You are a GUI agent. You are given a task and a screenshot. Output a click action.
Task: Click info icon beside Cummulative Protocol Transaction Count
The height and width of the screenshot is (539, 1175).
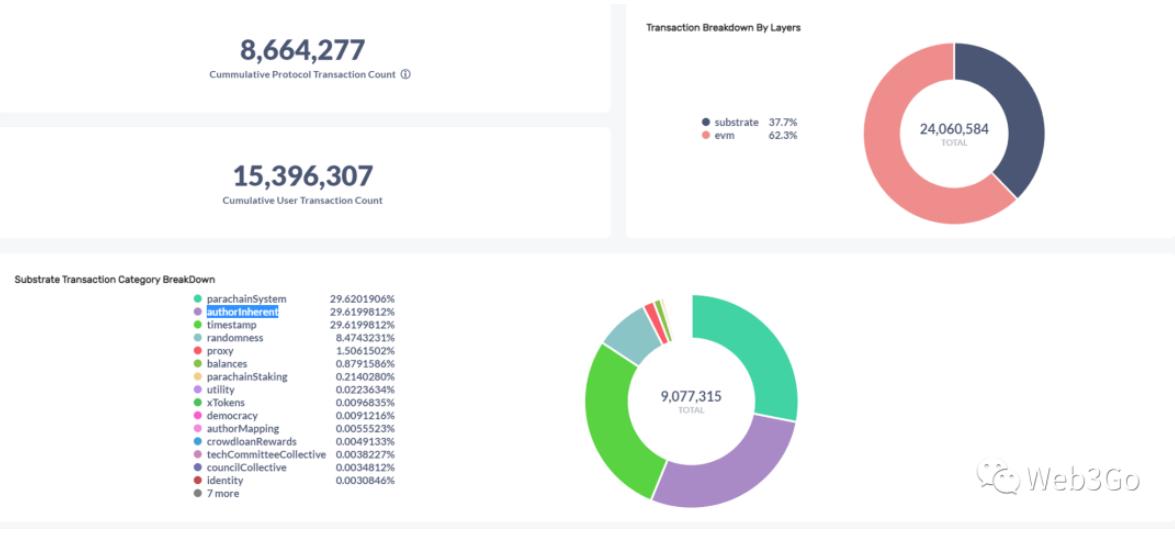[406, 75]
